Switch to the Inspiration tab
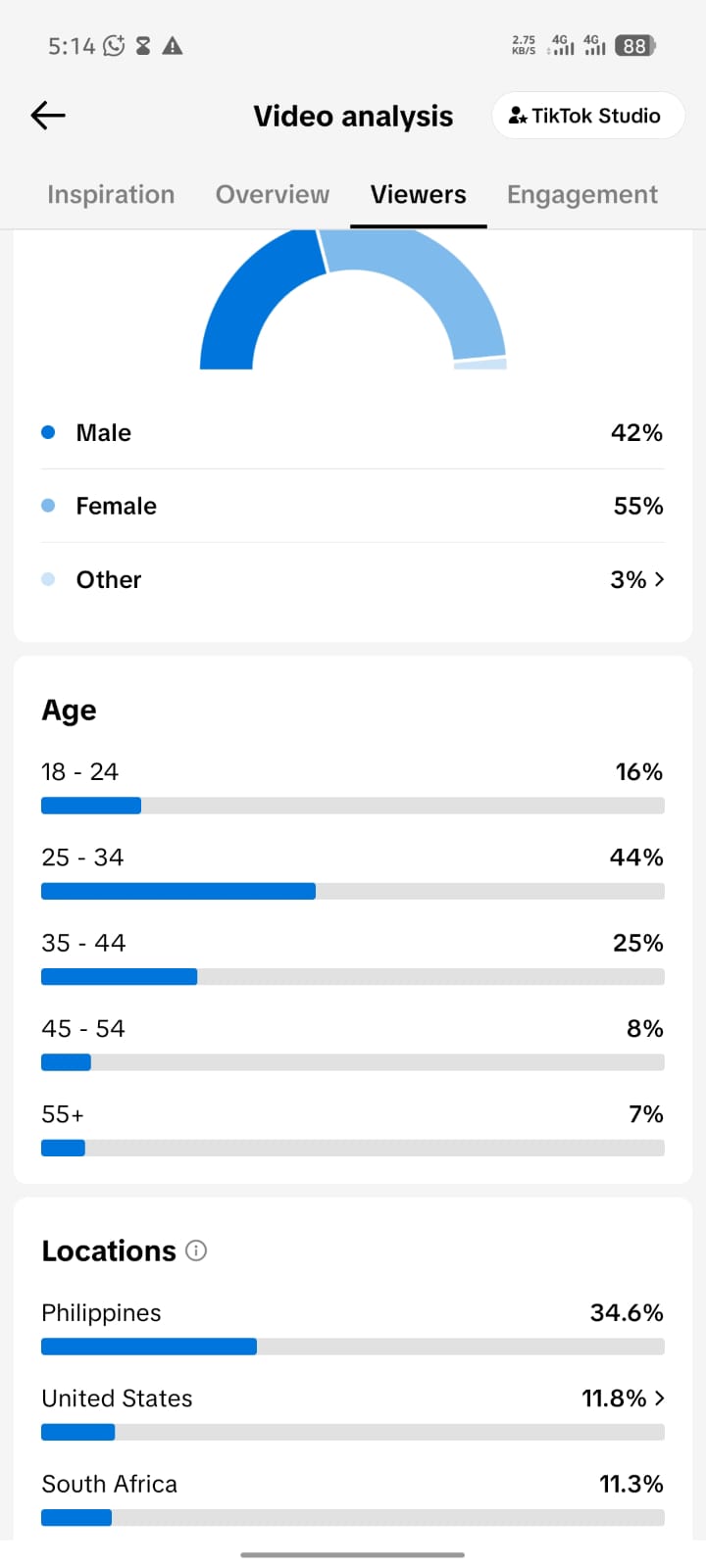The image size is (706, 1568). click(111, 194)
